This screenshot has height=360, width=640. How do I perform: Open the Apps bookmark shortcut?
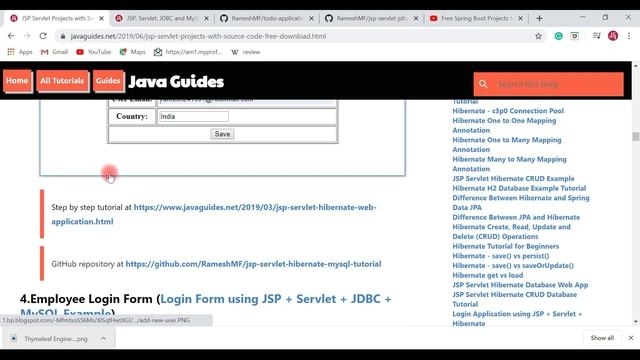click(x=20, y=52)
